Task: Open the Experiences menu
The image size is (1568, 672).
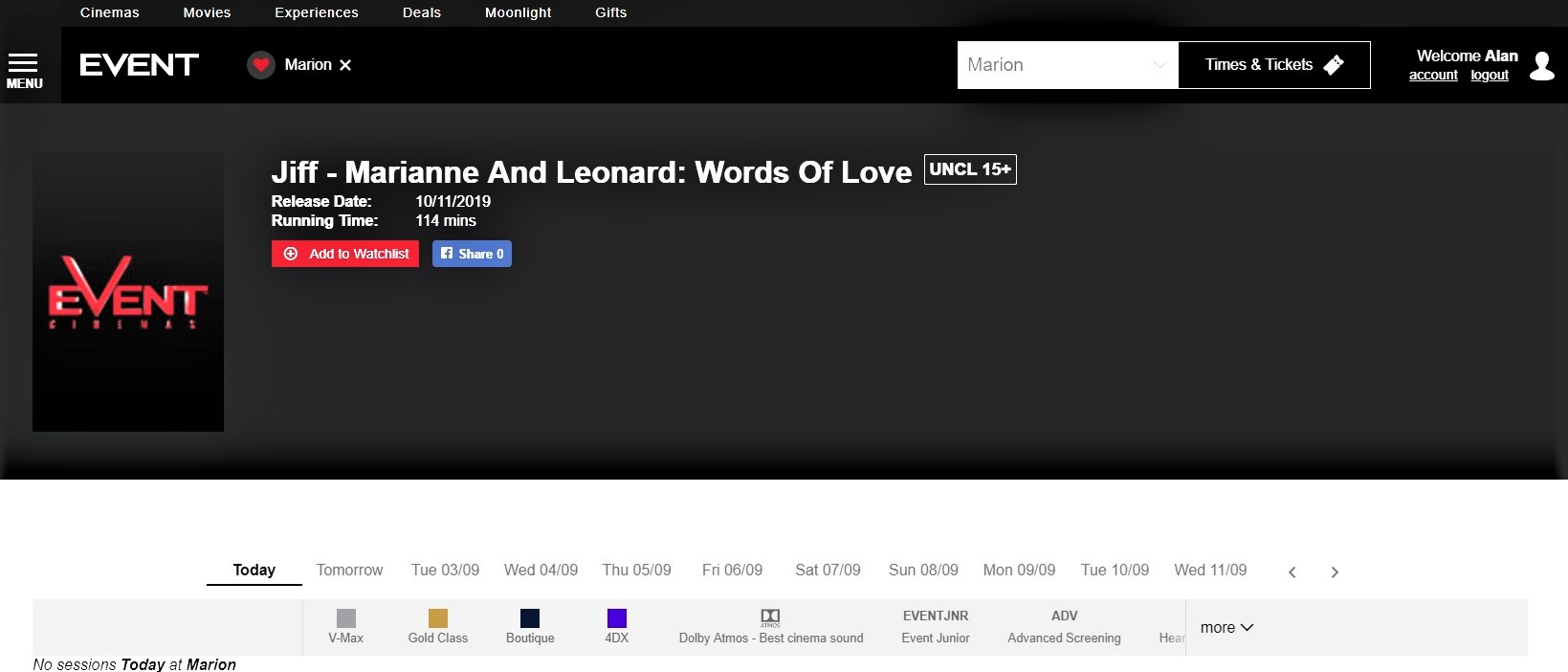Action: (317, 12)
